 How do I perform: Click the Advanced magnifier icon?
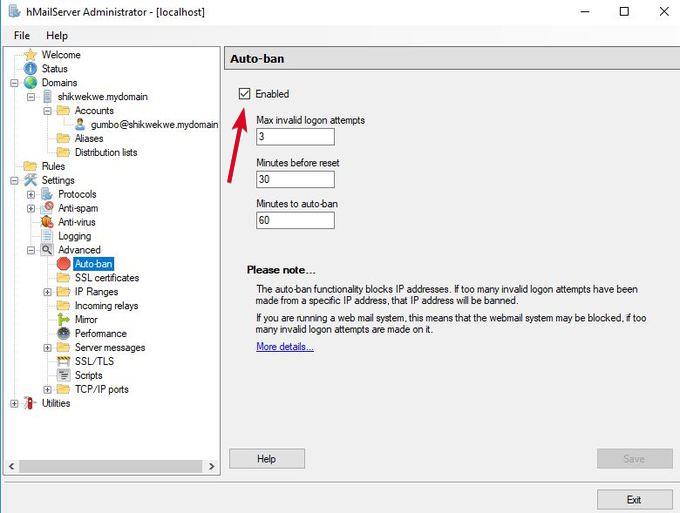tap(47, 250)
